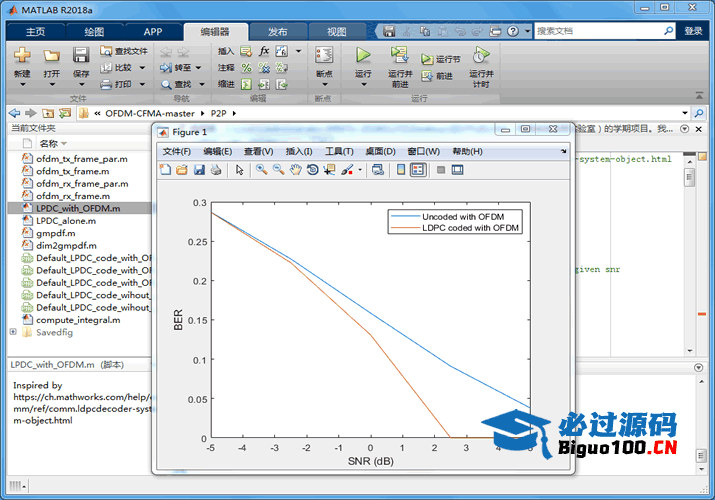Select the Rotate 3D tool in Figure 1

click(313, 170)
